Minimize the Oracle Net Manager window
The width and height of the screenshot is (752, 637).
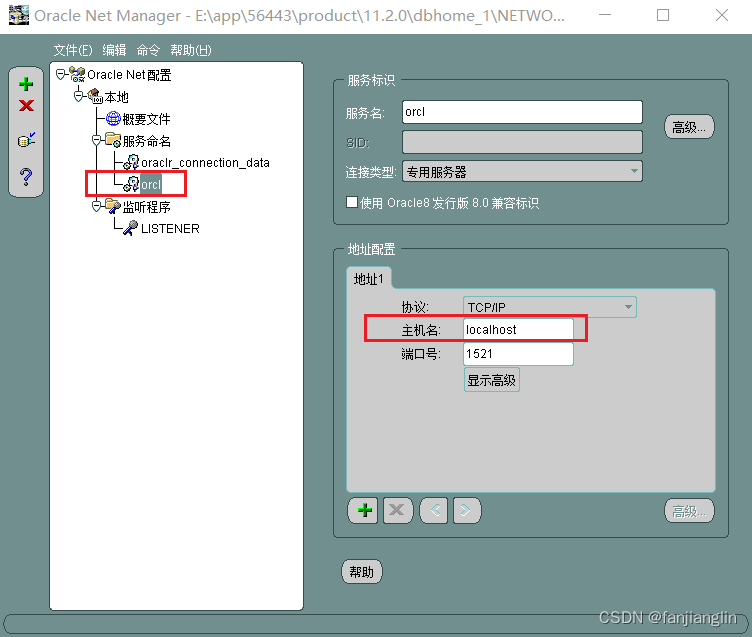click(x=605, y=15)
